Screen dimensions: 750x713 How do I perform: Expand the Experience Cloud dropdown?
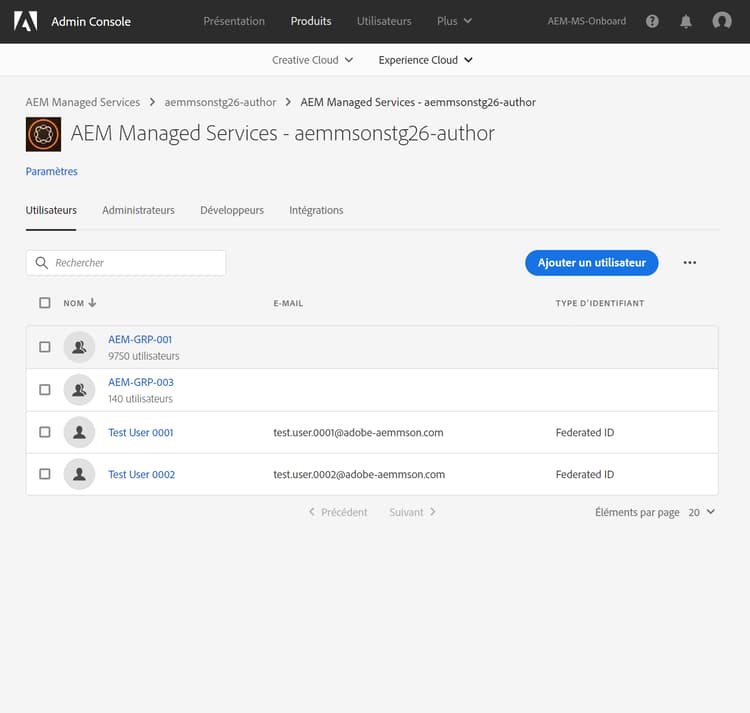coord(425,60)
